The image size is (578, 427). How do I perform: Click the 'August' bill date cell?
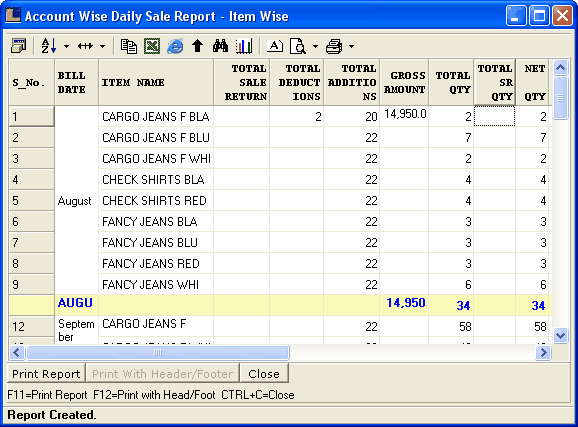[x=77, y=201]
